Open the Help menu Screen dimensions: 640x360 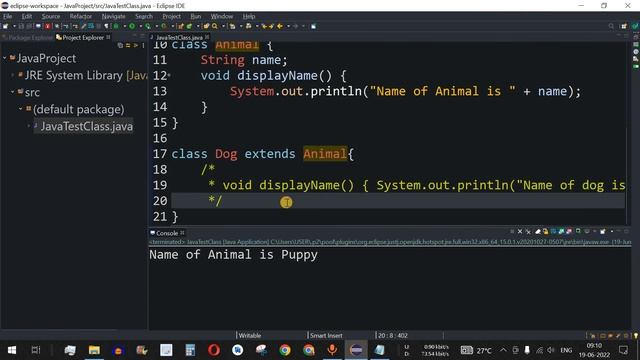click(x=249, y=16)
